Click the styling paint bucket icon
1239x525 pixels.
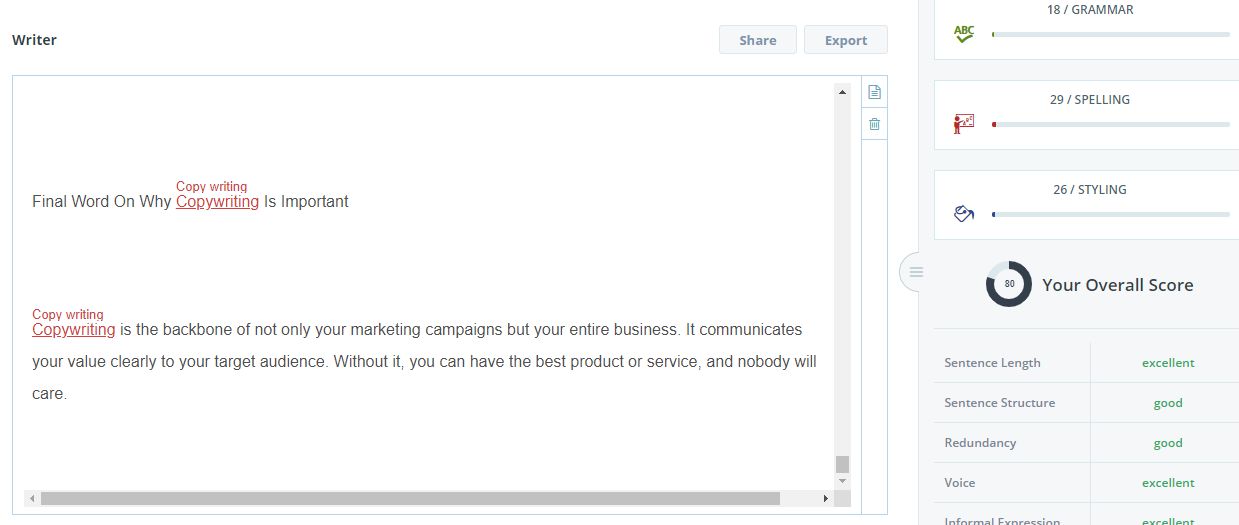(963, 214)
